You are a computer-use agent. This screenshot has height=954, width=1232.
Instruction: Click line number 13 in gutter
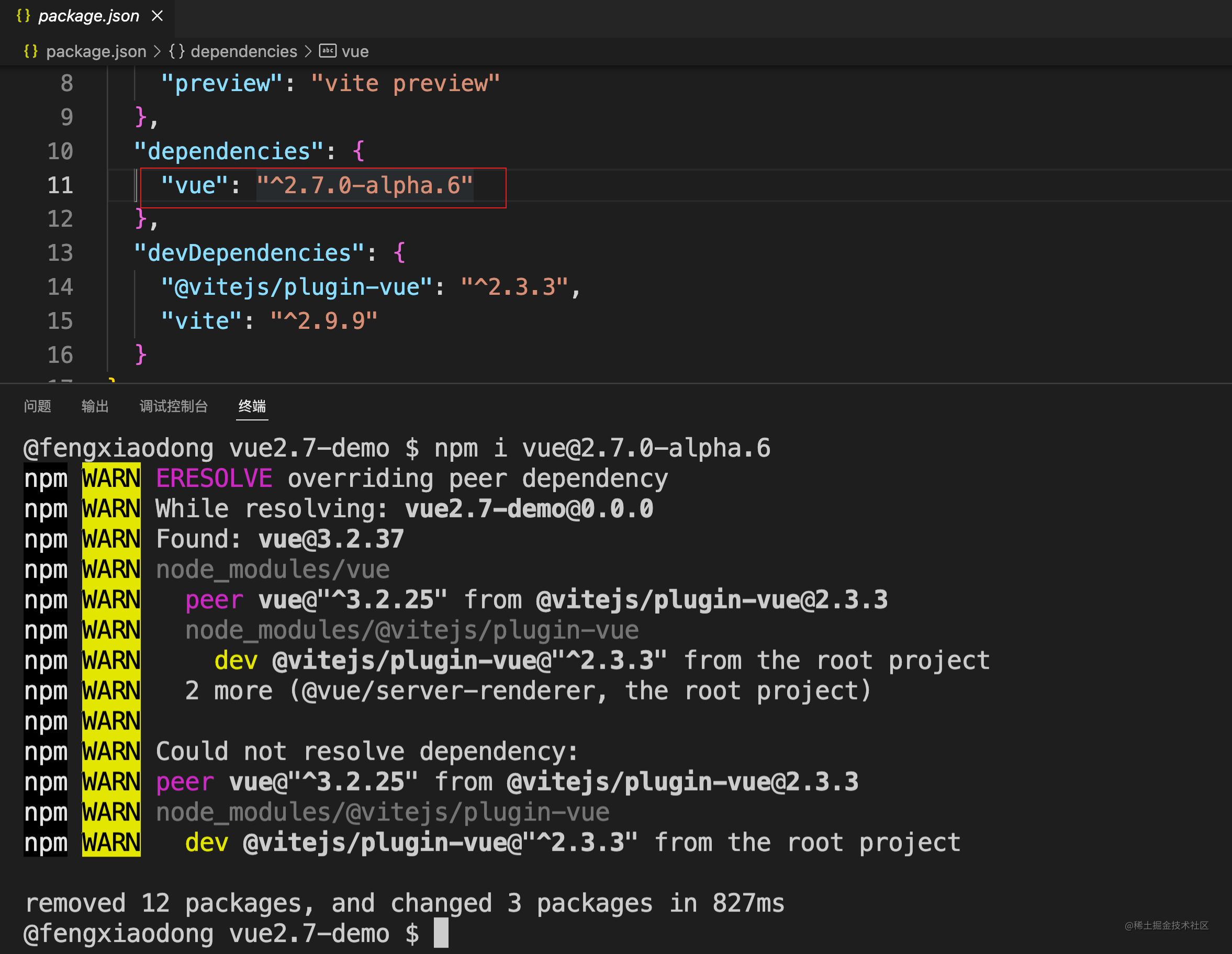coord(60,253)
